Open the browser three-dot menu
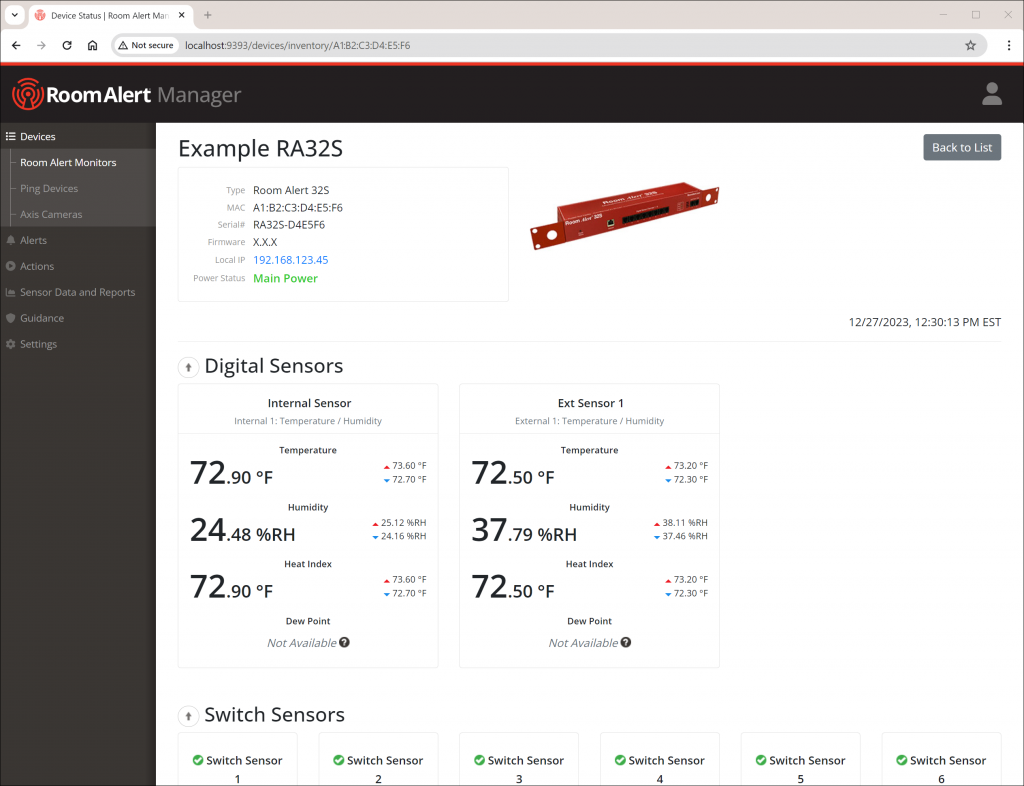This screenshot has height=786, width=1024. [x=1010, y=45]
